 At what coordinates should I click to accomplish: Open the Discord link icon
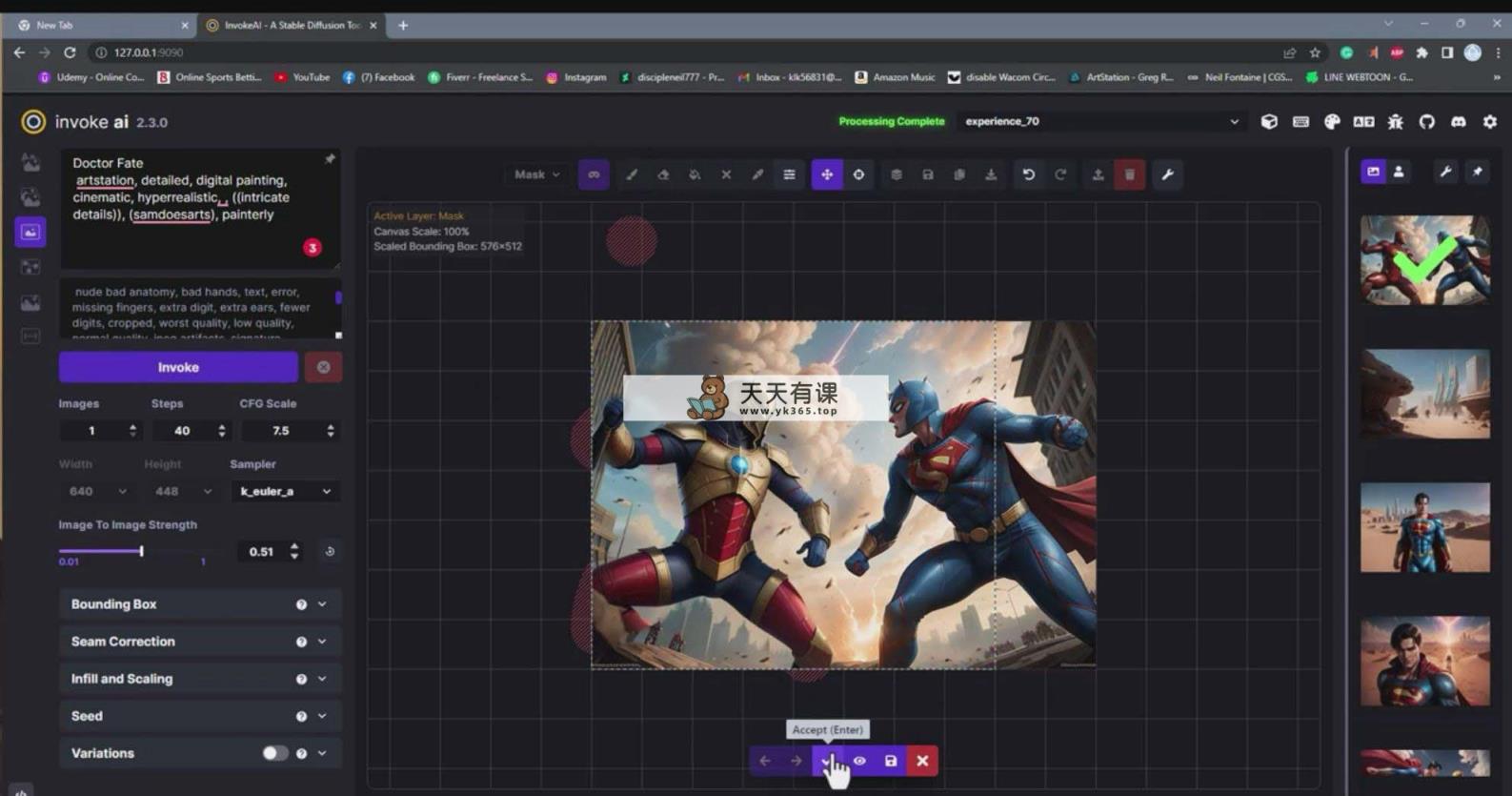tap(1458, 122)
